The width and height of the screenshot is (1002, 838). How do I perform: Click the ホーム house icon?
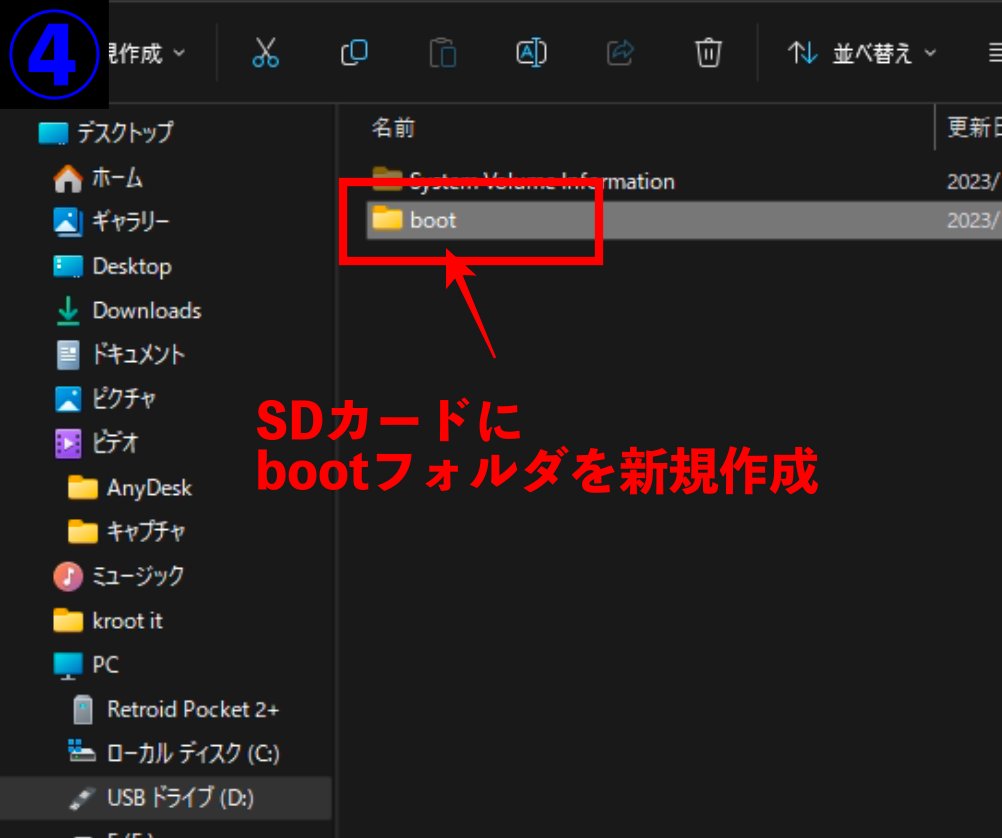coord(68,178)
